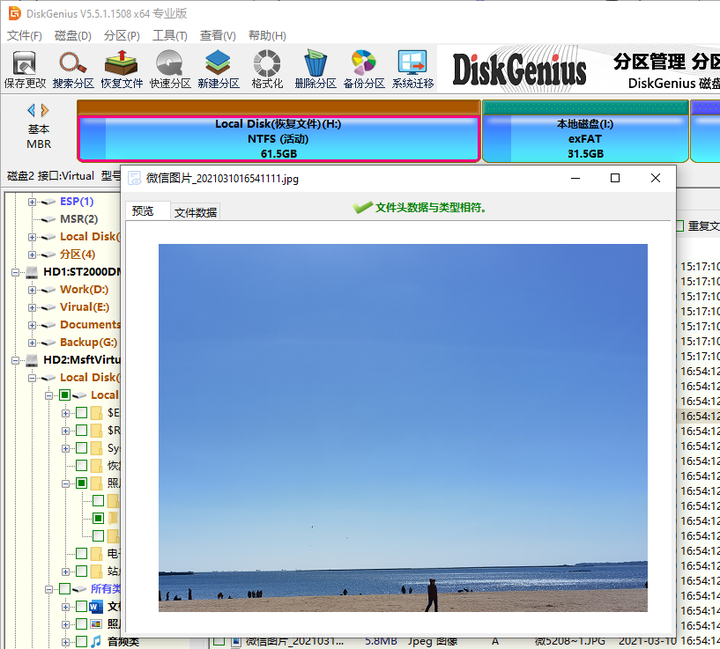Screen dimensions: 720x649
Task: Open the Tools (工具) menu
Action: tap(170, 36)
